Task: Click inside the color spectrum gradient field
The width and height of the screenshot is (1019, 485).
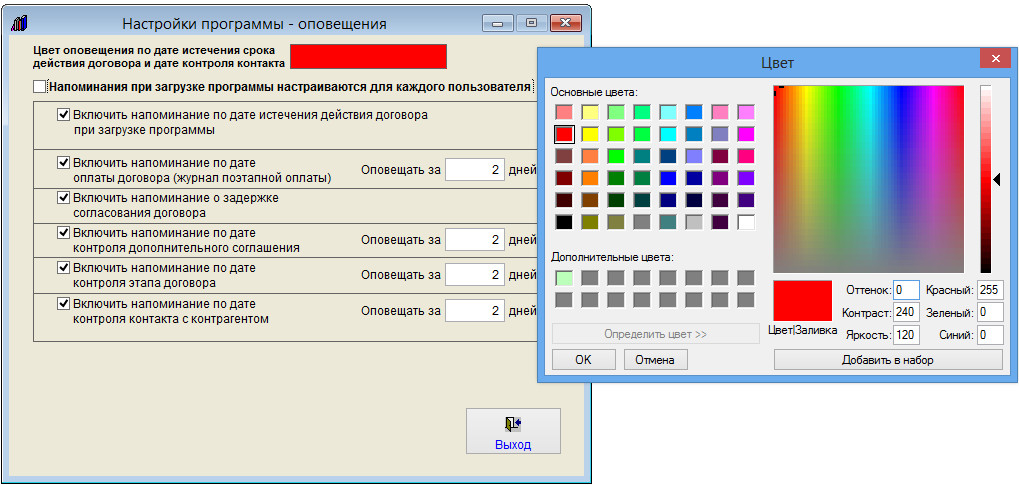Action: tap(869, 179)
